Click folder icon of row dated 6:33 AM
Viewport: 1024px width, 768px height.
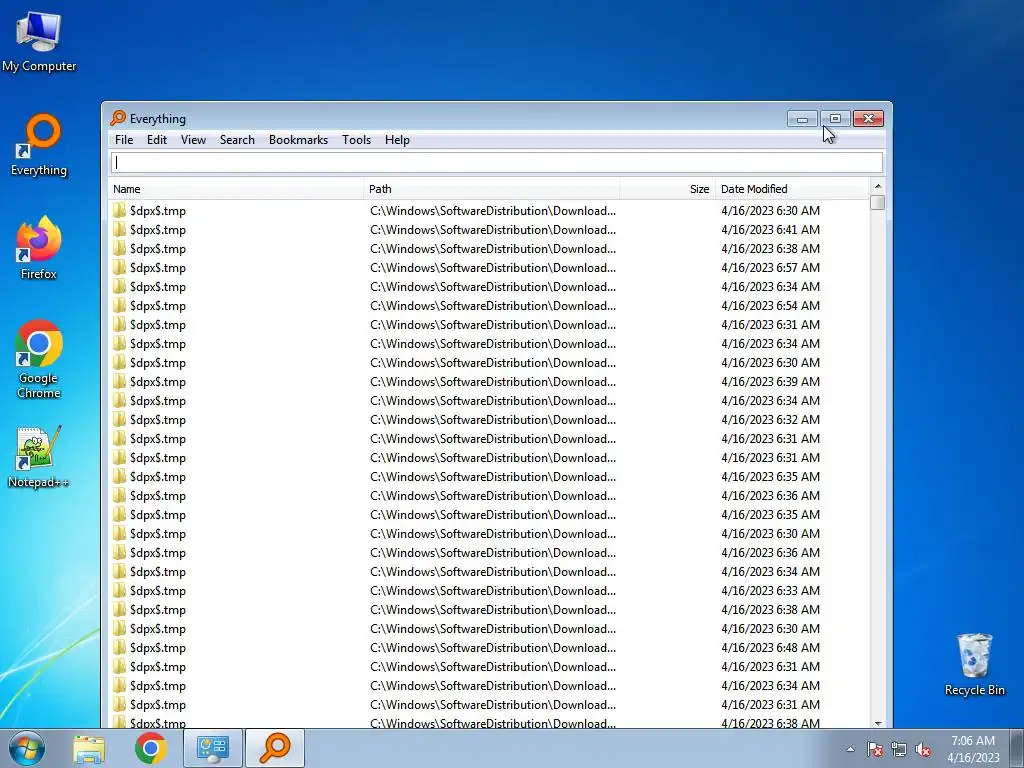(120, 590)
